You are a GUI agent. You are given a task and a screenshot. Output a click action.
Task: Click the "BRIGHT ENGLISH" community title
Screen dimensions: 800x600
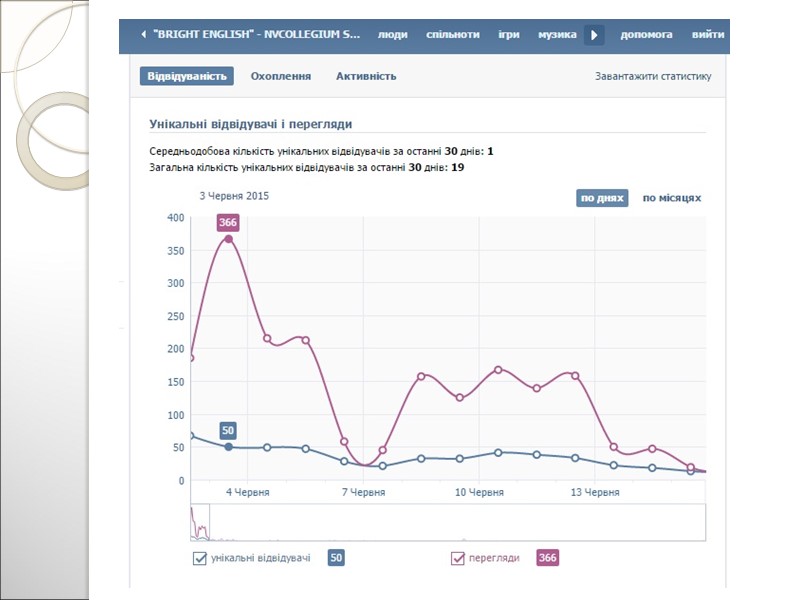(x=257, y=35)
